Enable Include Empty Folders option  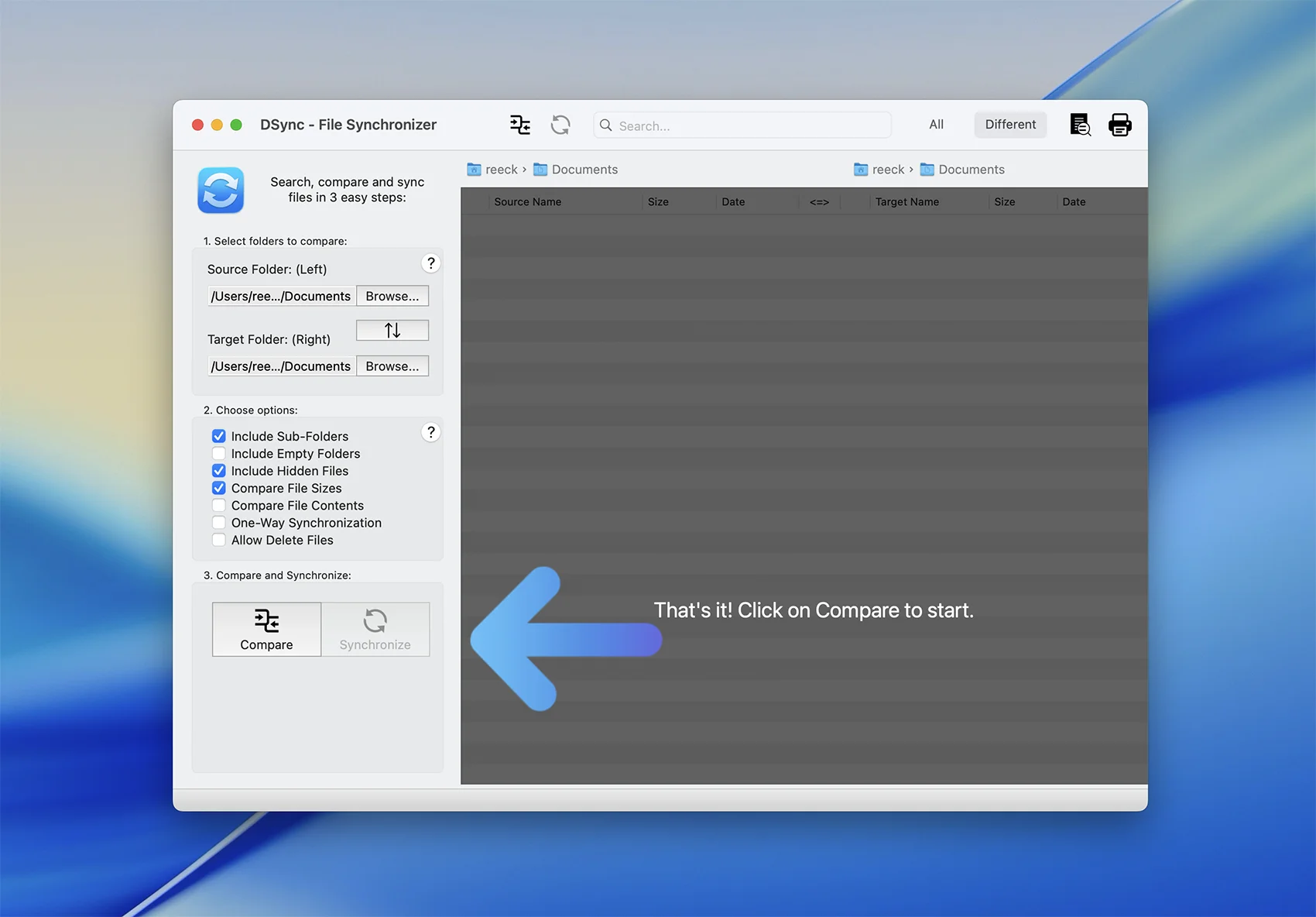click(x=219, y=454)
